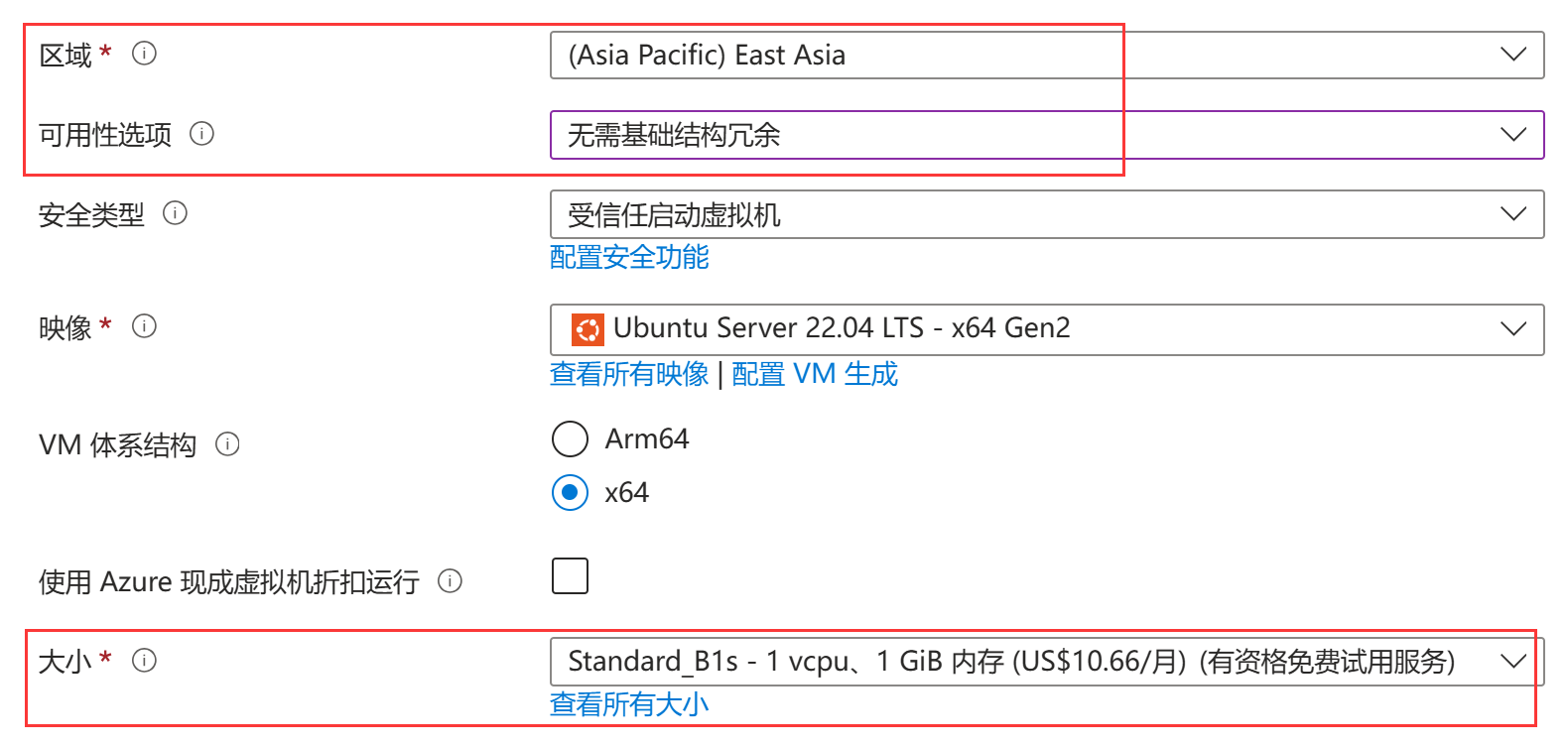Screen dimensions: 1568x748
Task: Click the Ubuntu logo in image dropdown
Action: pos(588,328)
